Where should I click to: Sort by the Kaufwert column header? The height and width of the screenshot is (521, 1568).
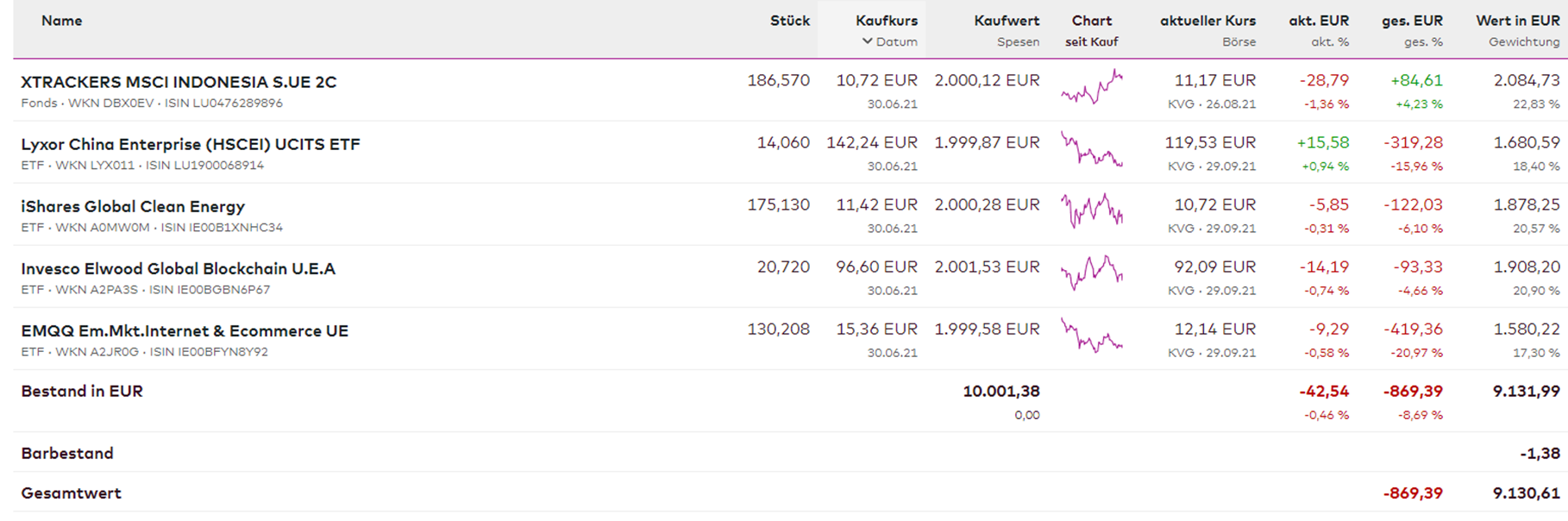point(1006,21)
